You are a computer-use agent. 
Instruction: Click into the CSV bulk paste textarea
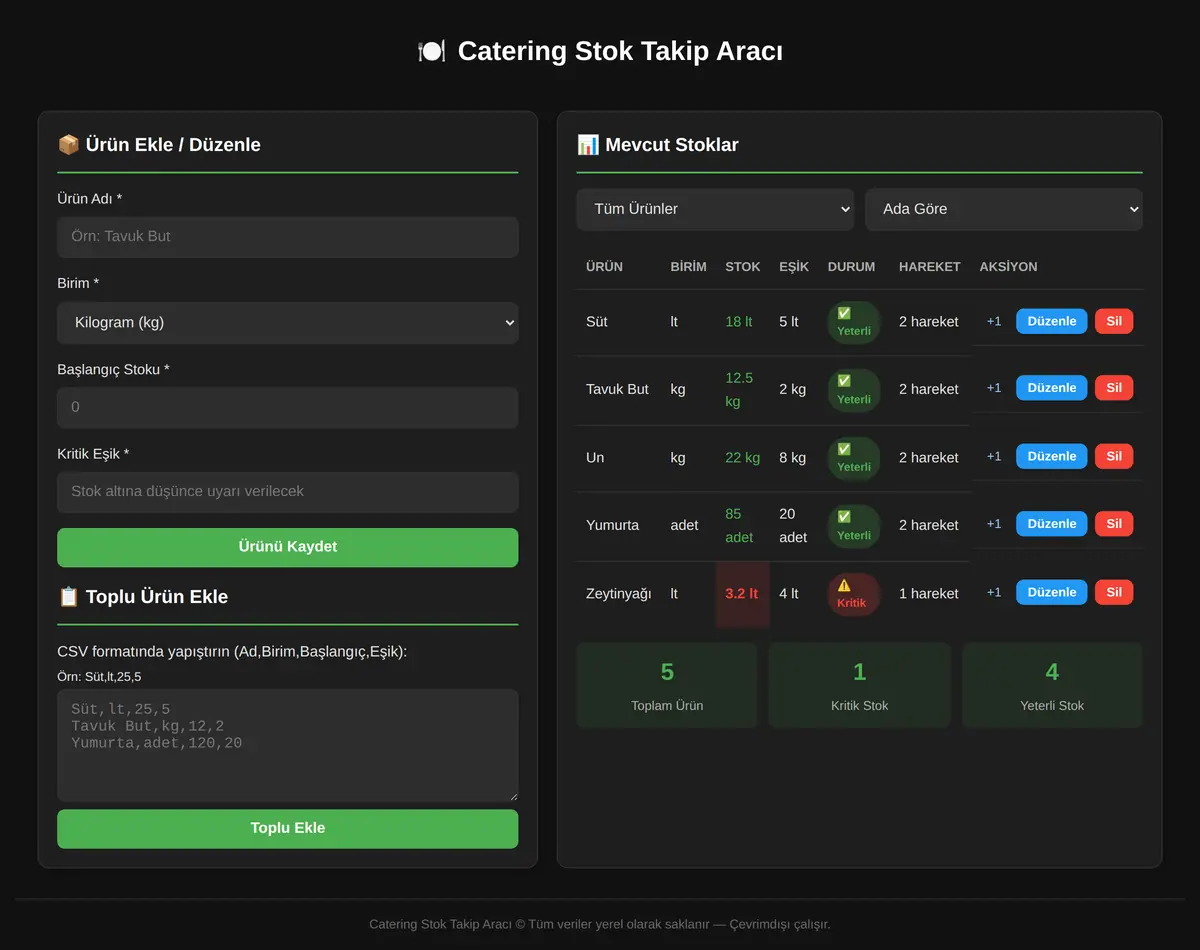click(x=288, y=745)
